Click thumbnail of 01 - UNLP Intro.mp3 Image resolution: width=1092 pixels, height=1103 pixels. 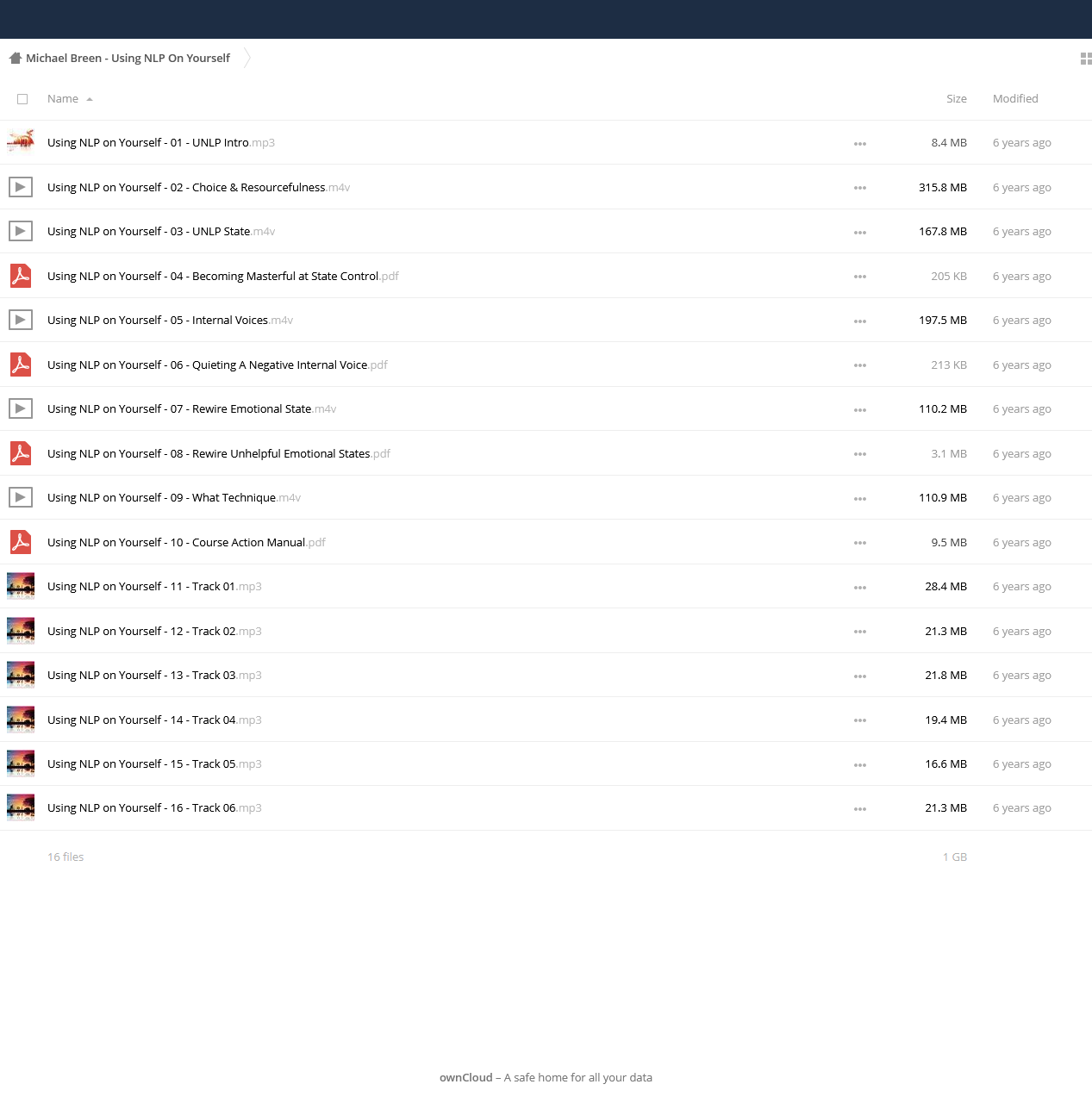click(x=21, y=142)
